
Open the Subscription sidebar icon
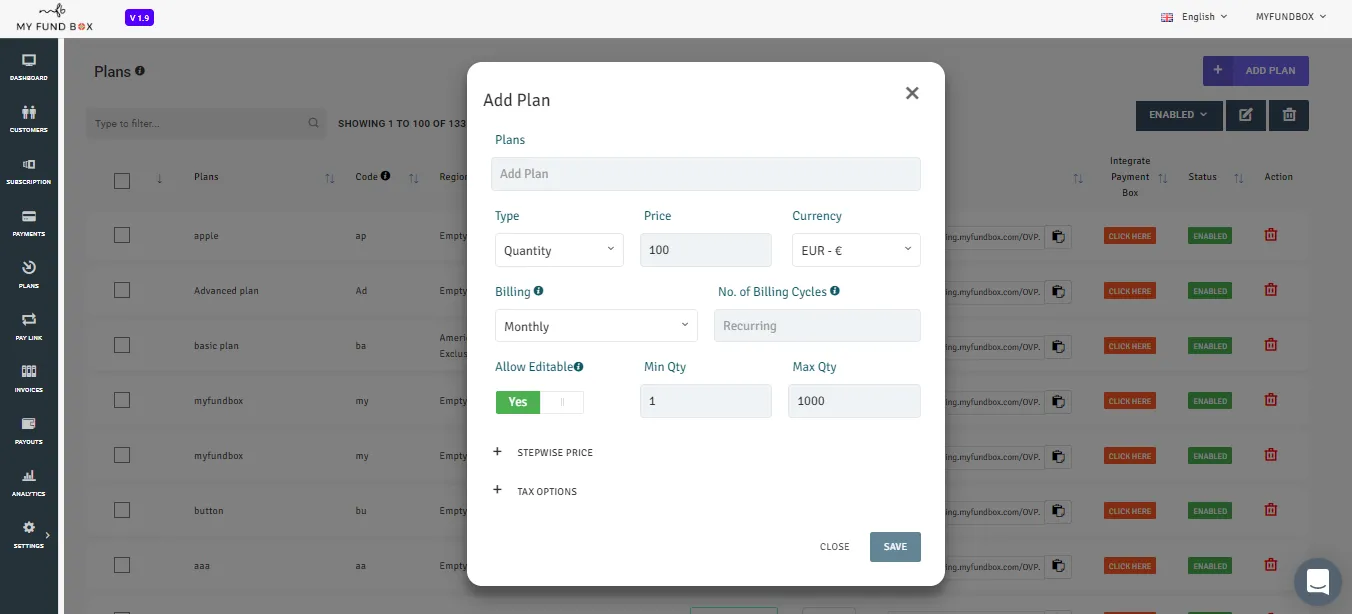coord(28,165)
